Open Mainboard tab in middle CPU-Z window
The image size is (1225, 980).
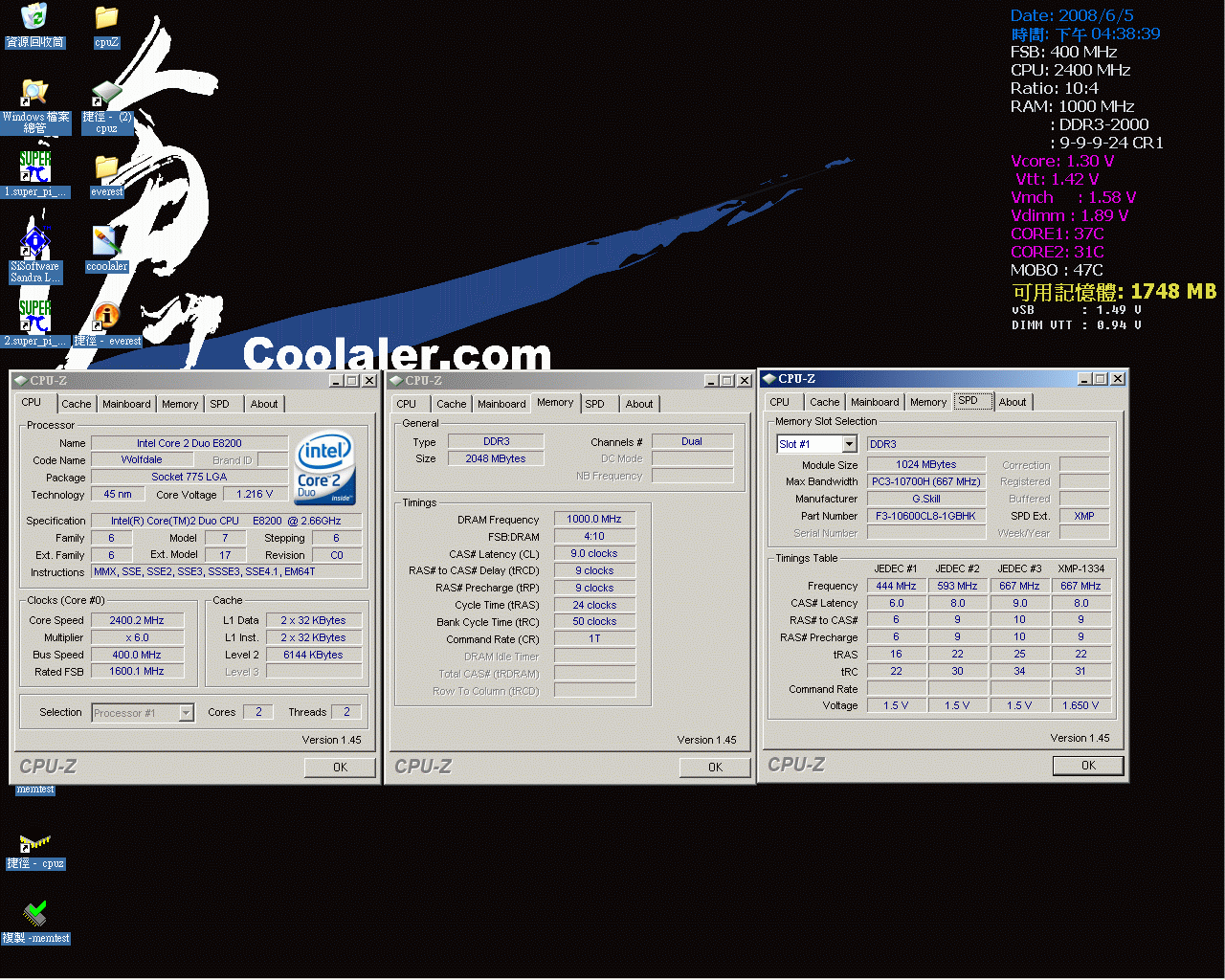tap(501, 404)
